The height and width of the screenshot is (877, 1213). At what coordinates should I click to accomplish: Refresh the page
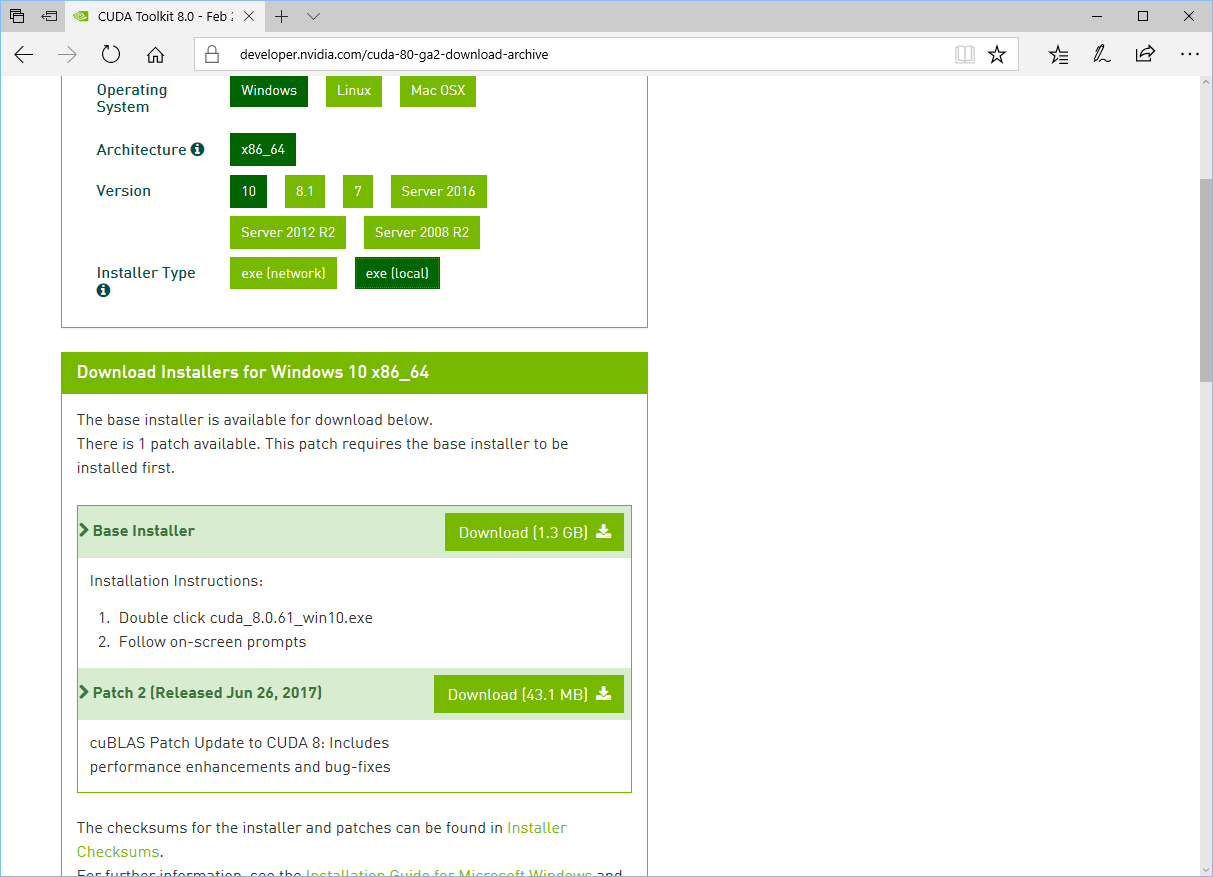click(111, 54)
